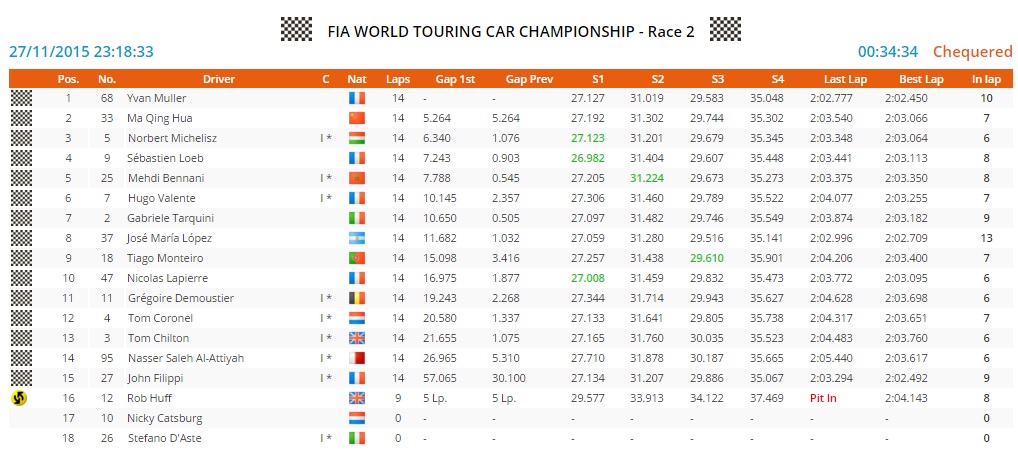1018x459 pixels.
Task: Click the Morocco flag for Mehdi Bennani
Action: pyautogui.click(x=357, y=178)
